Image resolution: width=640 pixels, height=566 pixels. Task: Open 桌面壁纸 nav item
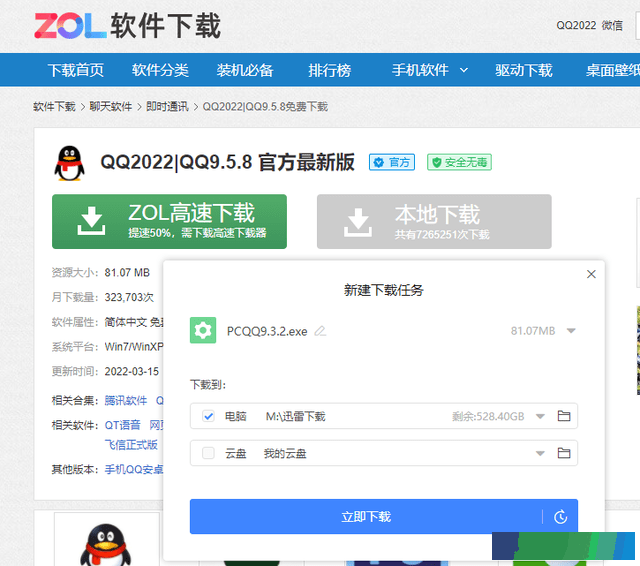tap(613, 70)
